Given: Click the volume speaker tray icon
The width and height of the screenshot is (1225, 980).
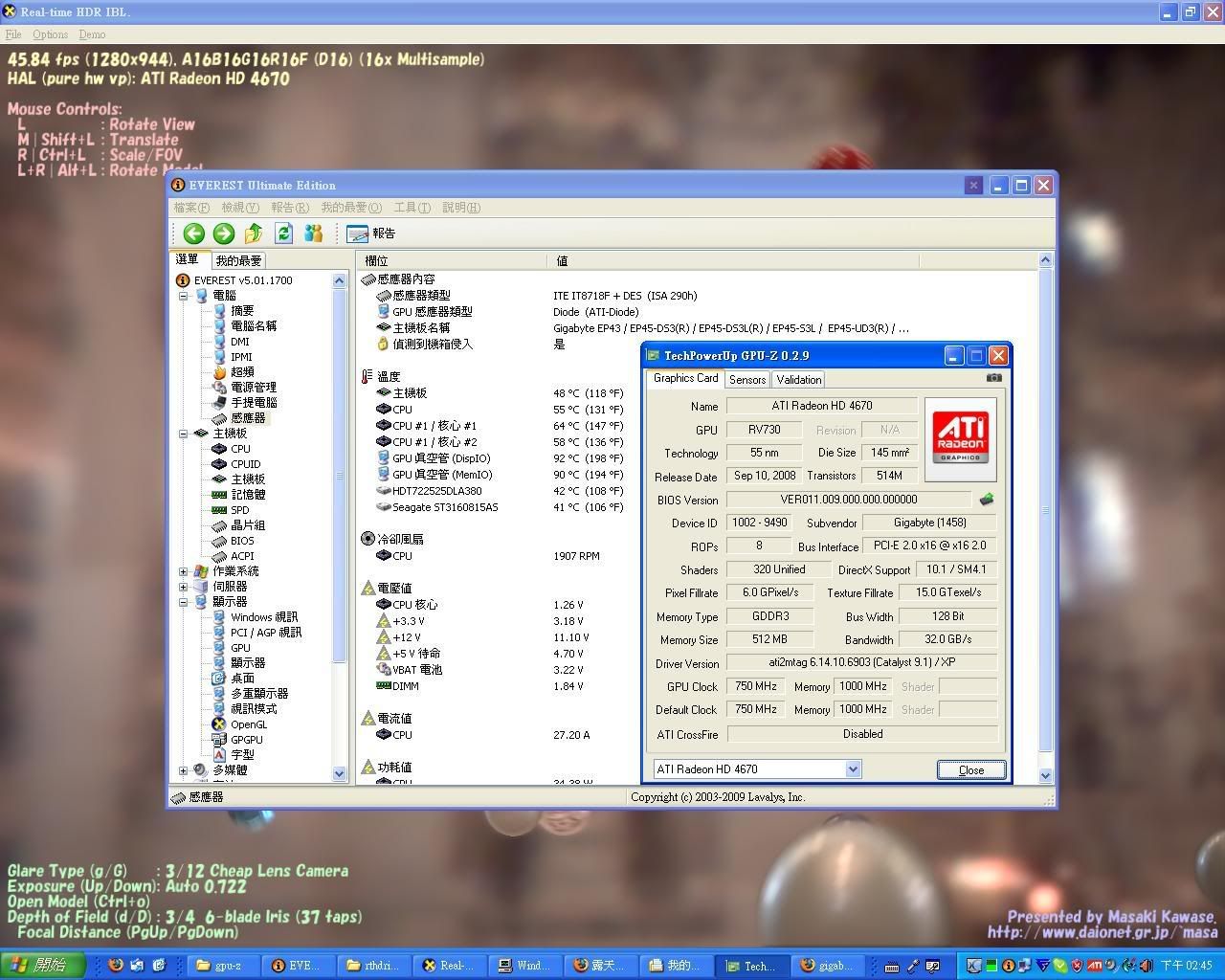Looking at the screenshot, I should [1146, 966].
